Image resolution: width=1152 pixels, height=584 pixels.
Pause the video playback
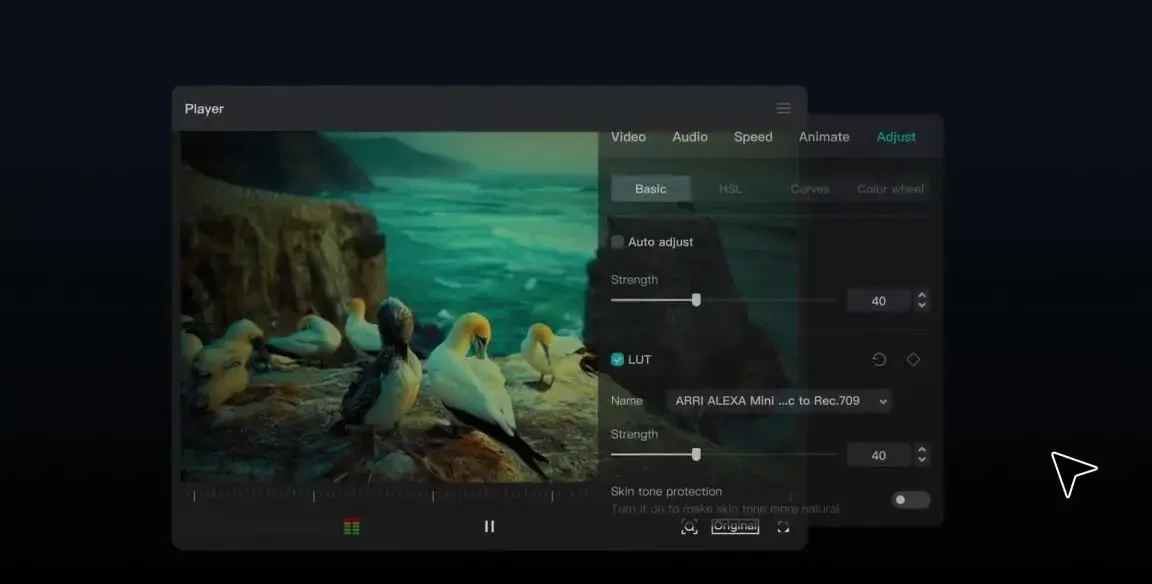pyautogui.click(x=489, y=526)
